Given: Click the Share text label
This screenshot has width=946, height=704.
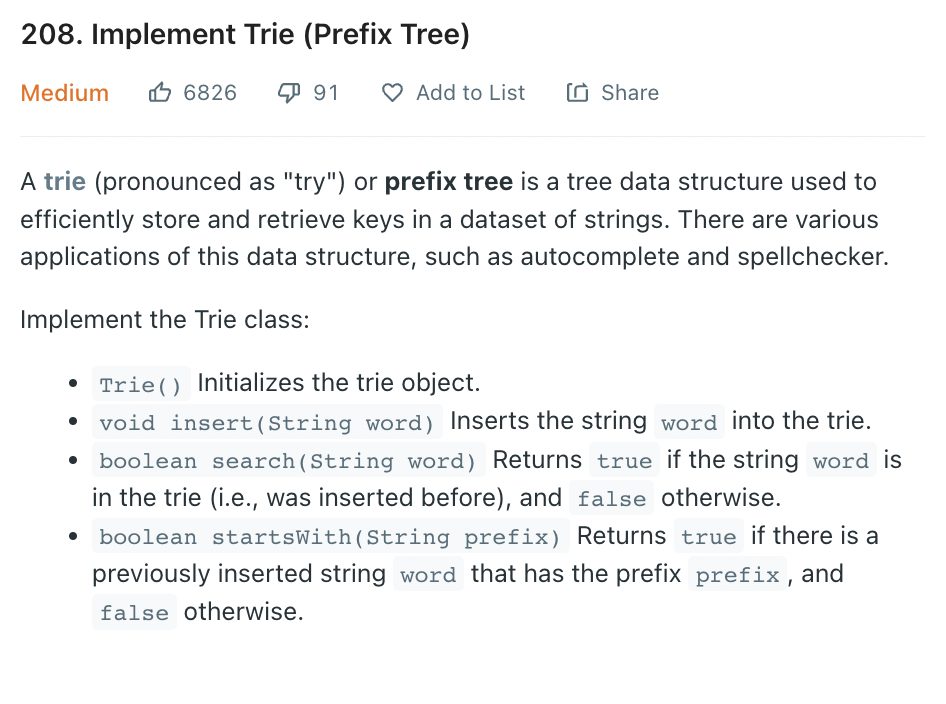Looking at the screenshot, I should pos(630,92).
